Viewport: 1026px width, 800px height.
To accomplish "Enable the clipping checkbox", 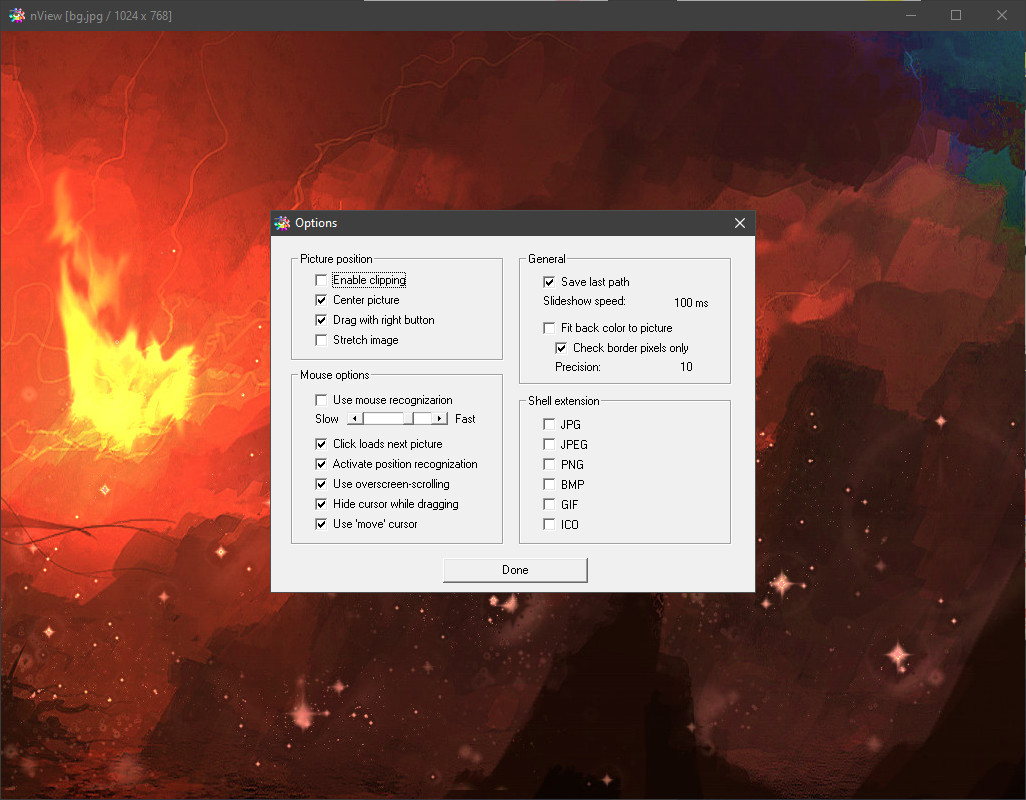I will [321, 280].
